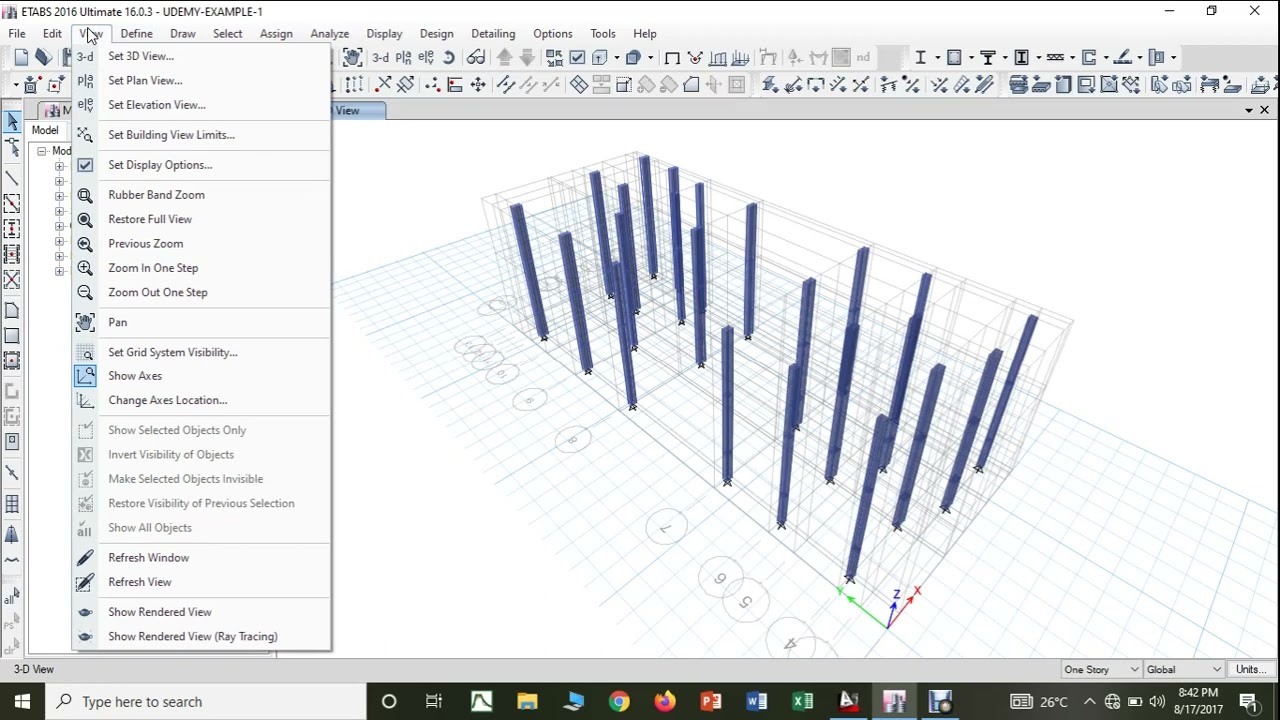Image resolution: width=1280 pixels, height=720 pixels.
Task: Open the Analyze menu
Action: [x=329, y=33]
